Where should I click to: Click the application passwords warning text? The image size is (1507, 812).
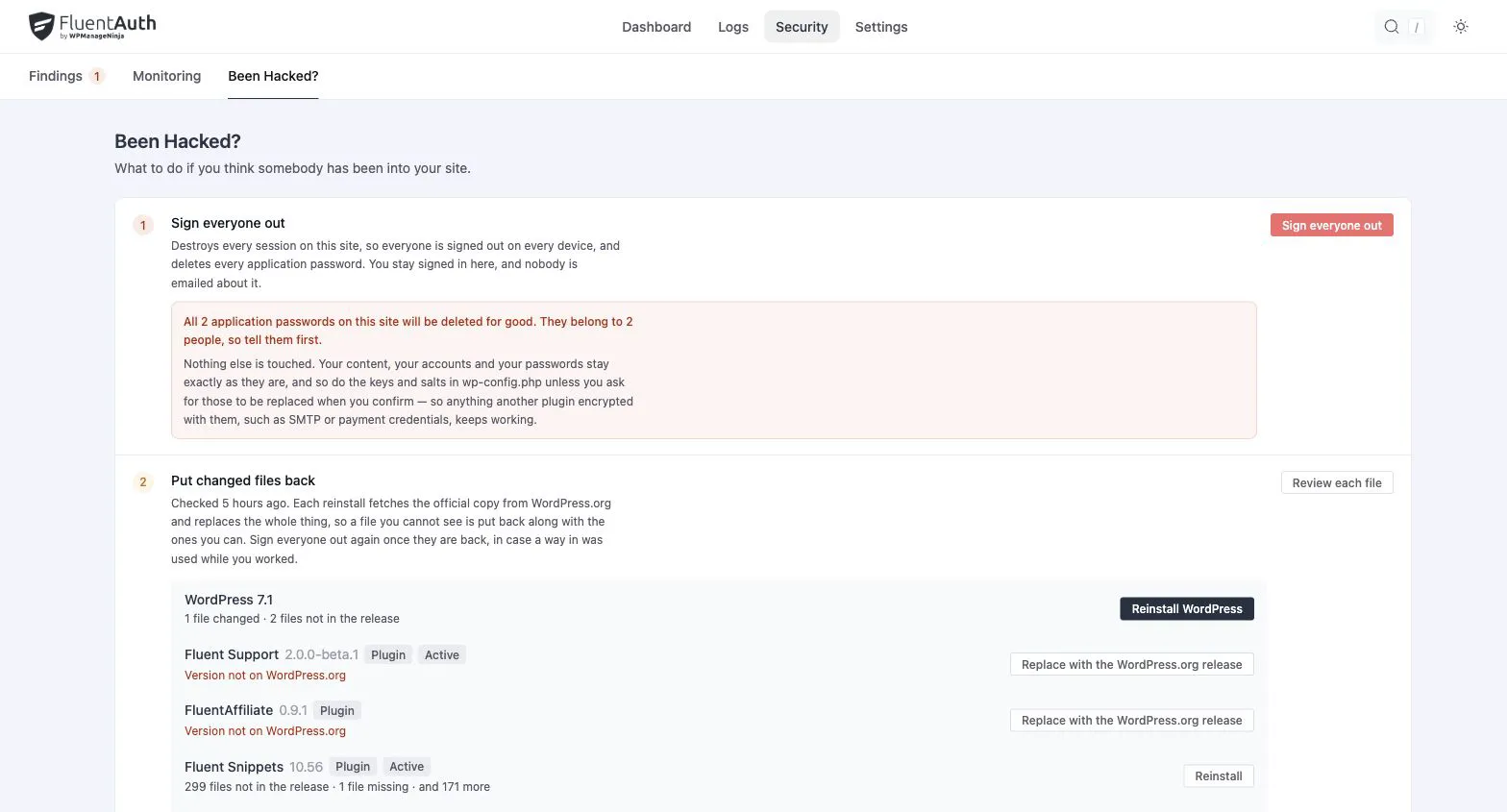tap(408, 331)
